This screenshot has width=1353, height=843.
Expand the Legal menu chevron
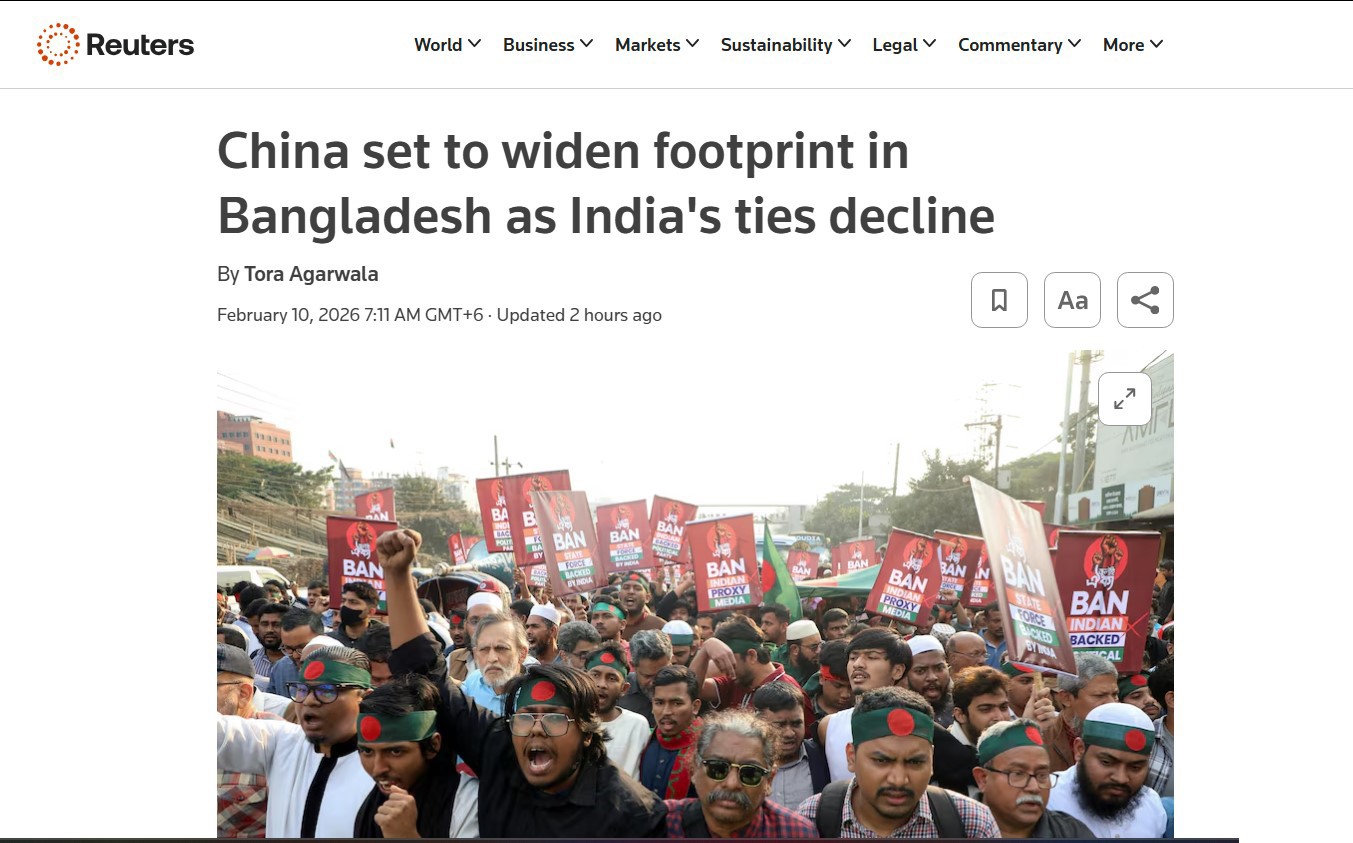tap(929, 44)
